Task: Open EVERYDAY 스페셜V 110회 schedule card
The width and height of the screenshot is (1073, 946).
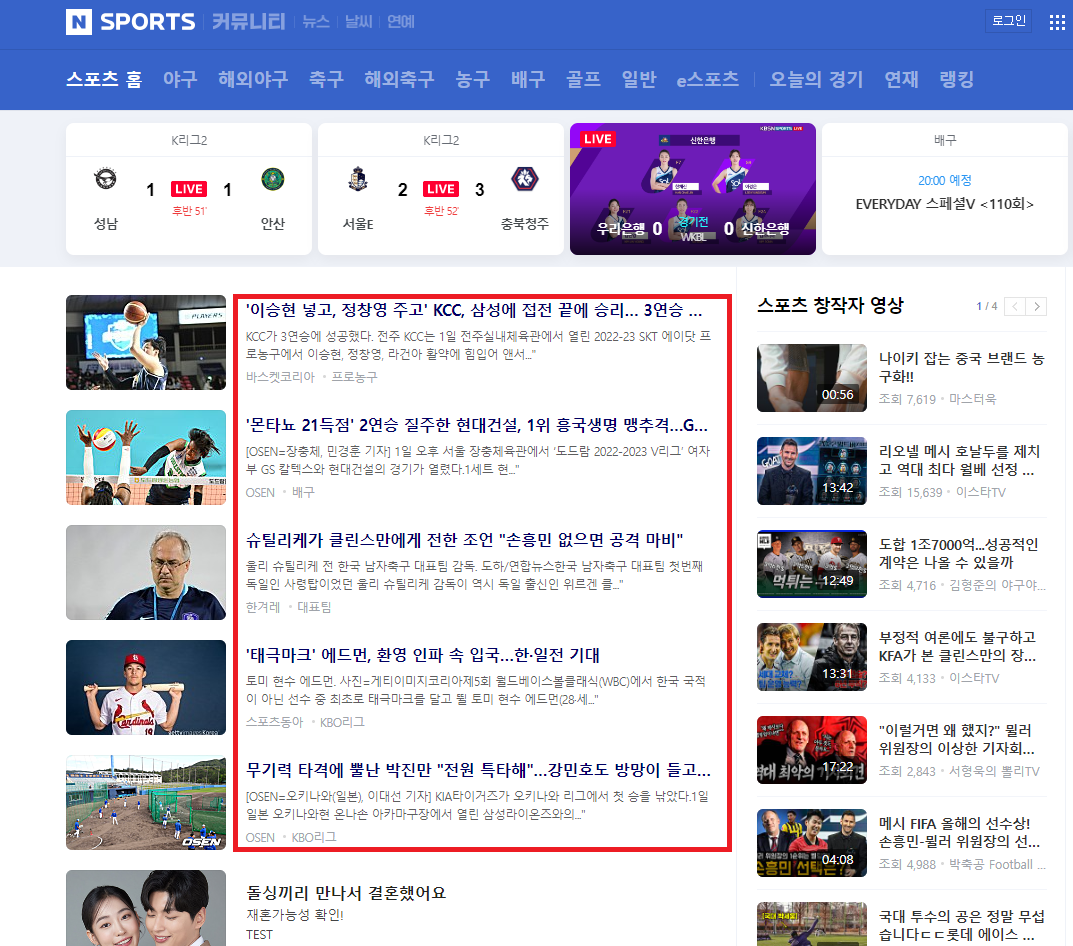Action: pos(944,189)
